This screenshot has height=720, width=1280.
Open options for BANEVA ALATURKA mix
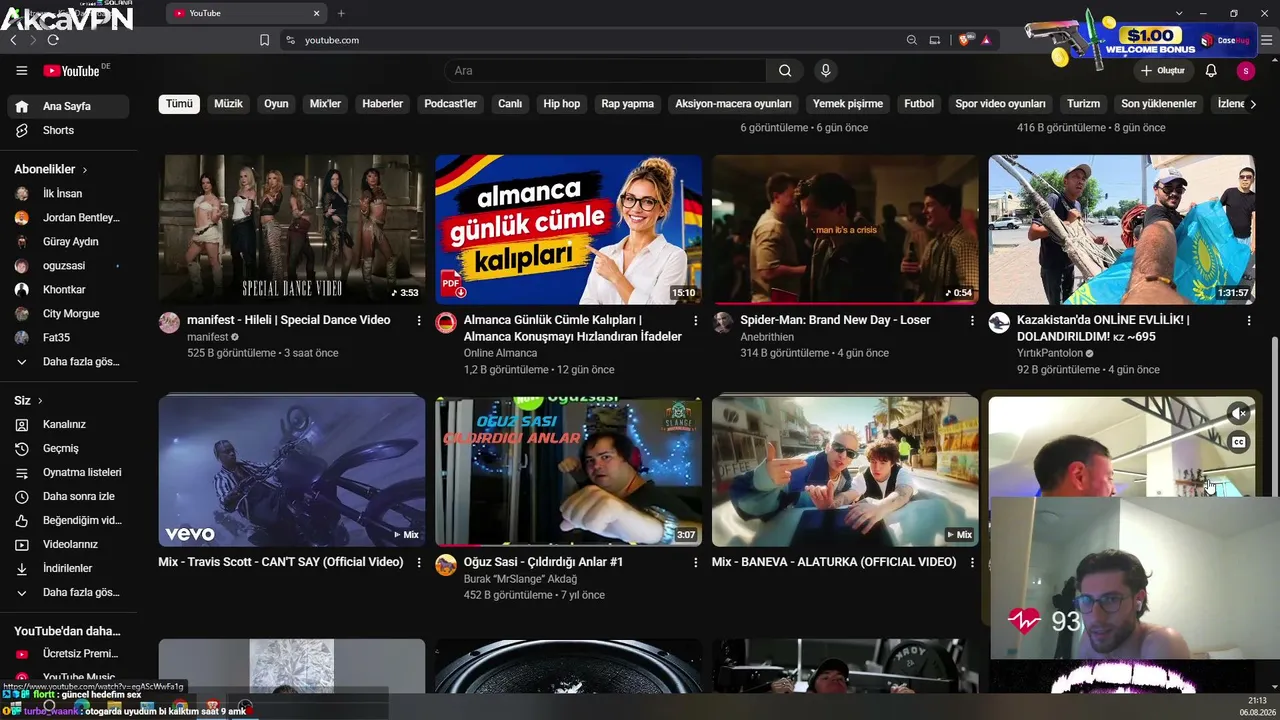[x=972, y=562]
